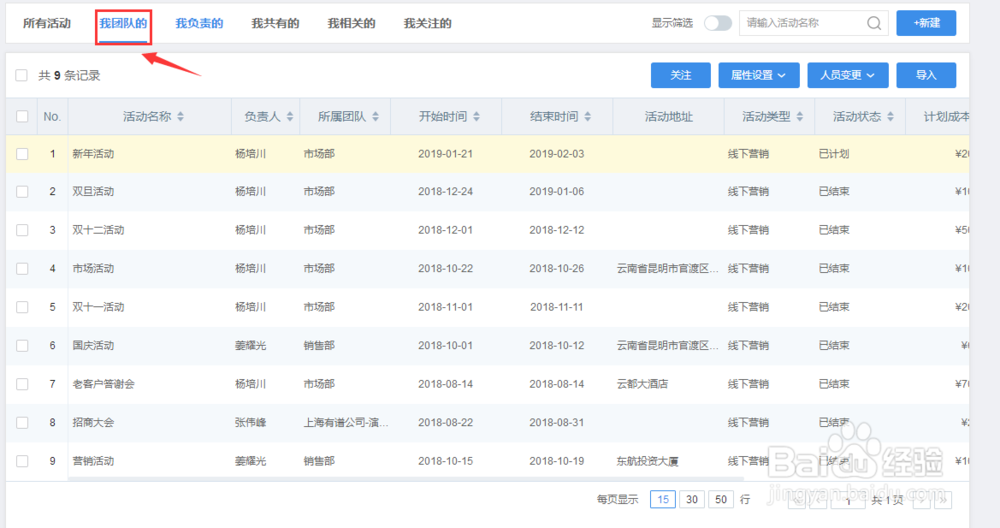The width and height of the screenshot is (1000, 528).
Task: Open the 双旦活动 activity name
Action: click(x=93, y=191)
